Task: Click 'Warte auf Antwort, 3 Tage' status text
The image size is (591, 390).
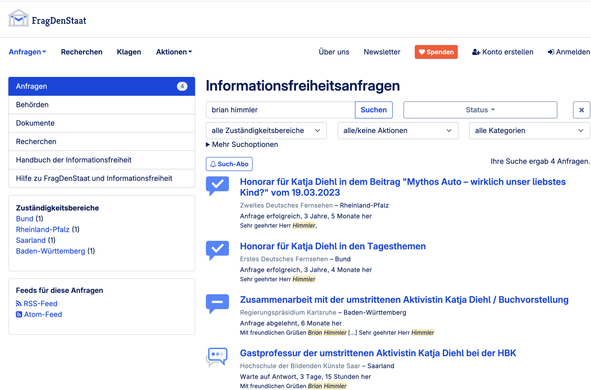Action: tap(305, 377)
